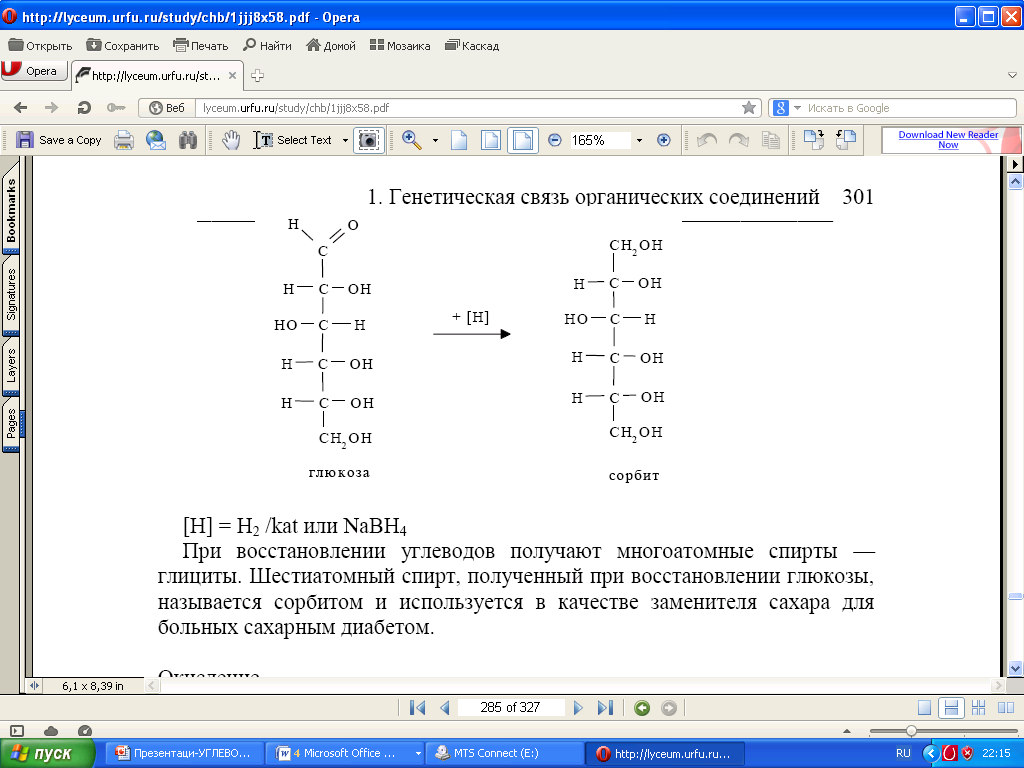The image size is (1024, 768).
Task: Follow the Download New Reader Now link
Action: [x=948, y=140]
